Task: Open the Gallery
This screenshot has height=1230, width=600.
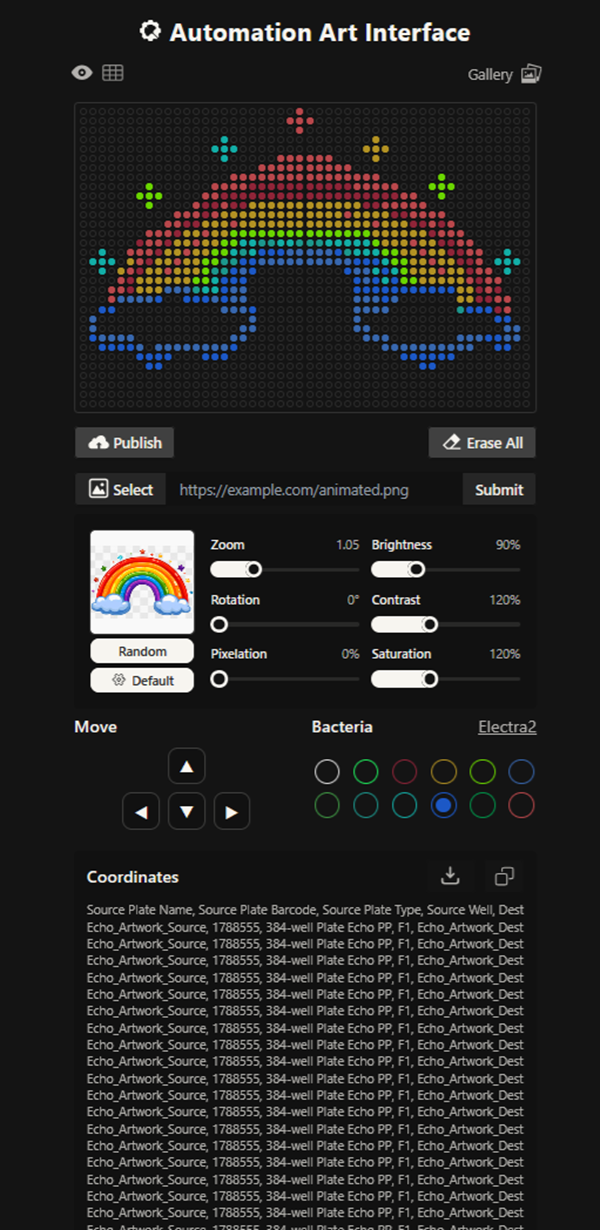Action: tap(505, 75)
